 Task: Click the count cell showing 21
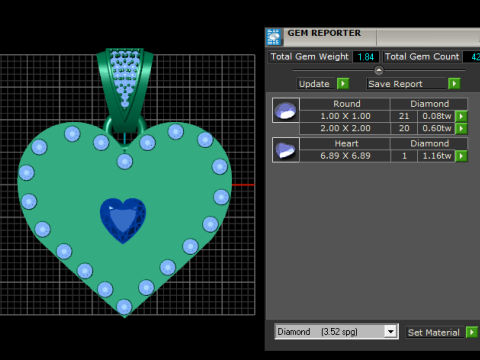click(404, 116)
